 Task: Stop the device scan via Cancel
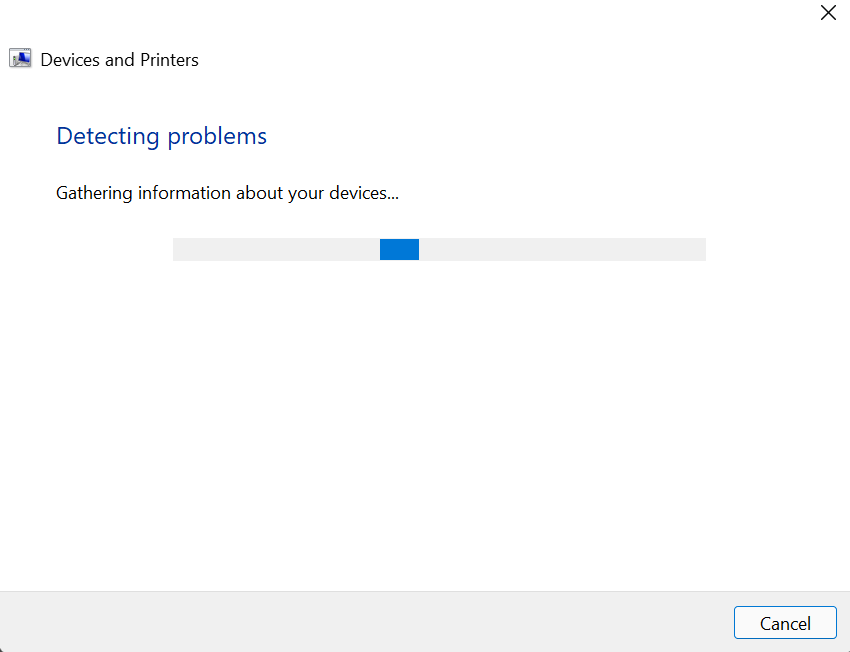click(785, 623)
